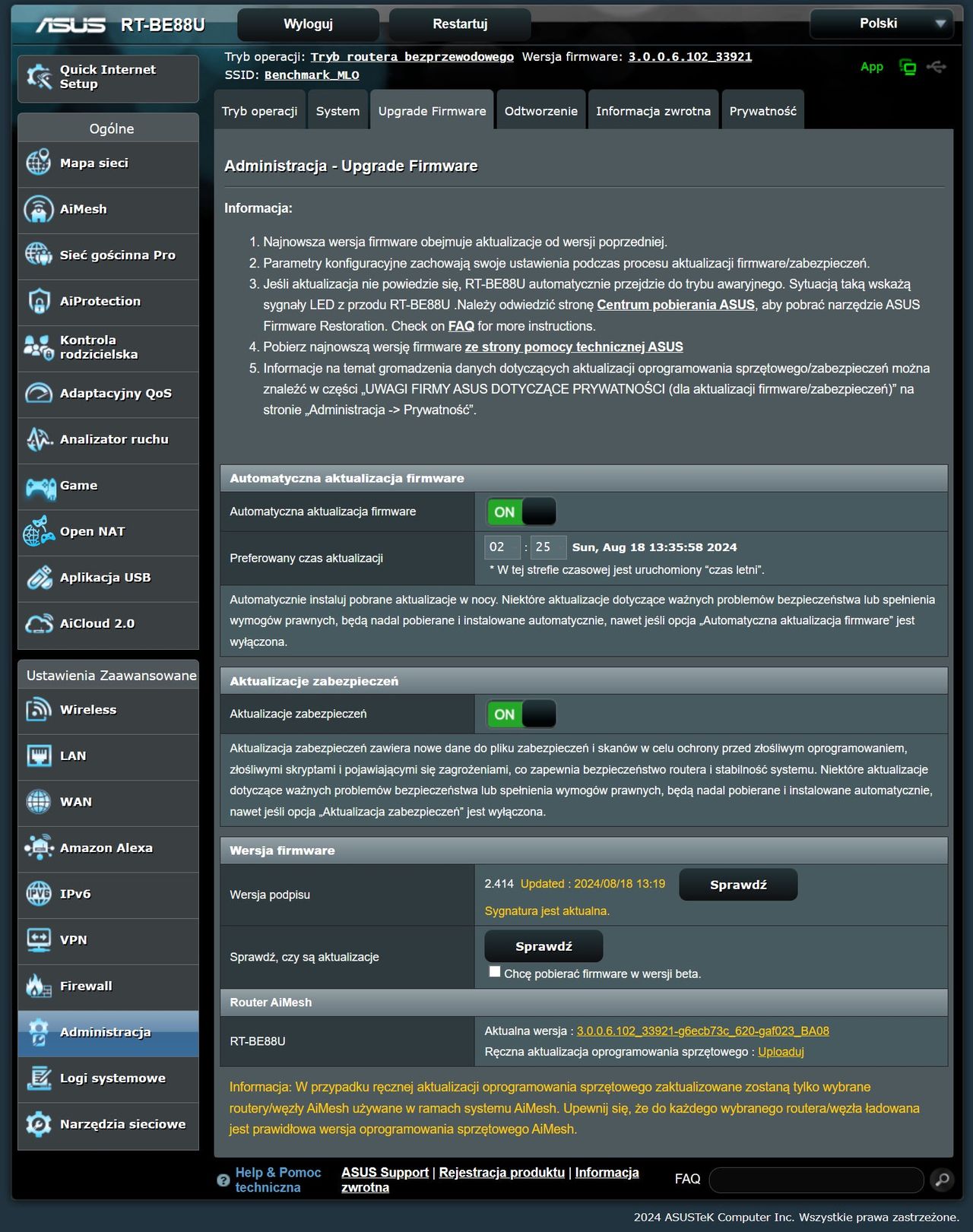Screen dimensions: 973x1232
Task: Open ze strony pomocy technicznej ASUS link
Action: pos(574,347)
